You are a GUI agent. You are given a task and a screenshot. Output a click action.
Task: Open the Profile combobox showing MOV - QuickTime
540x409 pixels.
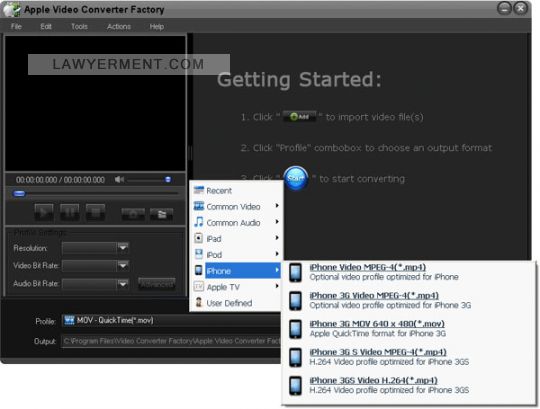click(x=172, y=321)
